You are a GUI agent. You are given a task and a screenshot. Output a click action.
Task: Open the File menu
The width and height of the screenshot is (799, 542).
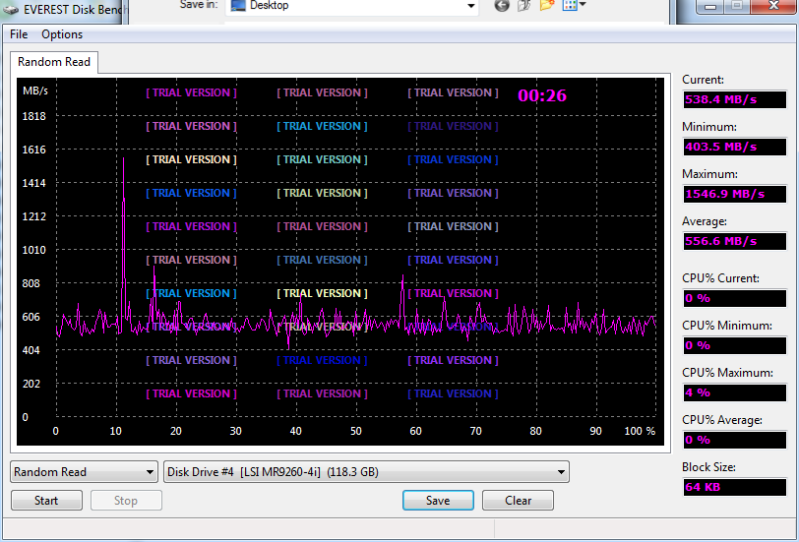pyautogui.click(x=19, y=34)
